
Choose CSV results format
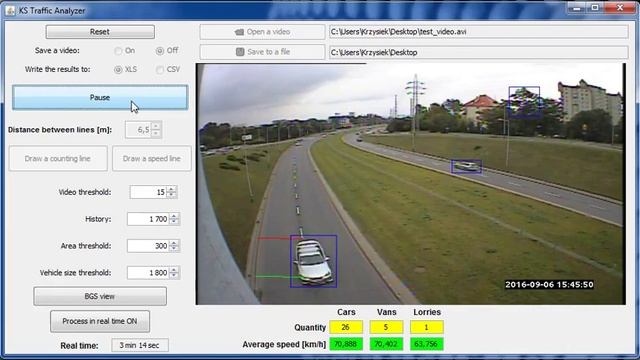160,69
